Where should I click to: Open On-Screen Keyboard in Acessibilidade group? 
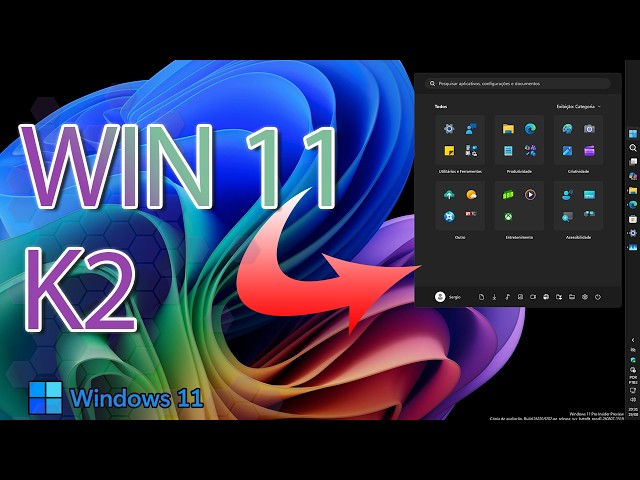589,195
